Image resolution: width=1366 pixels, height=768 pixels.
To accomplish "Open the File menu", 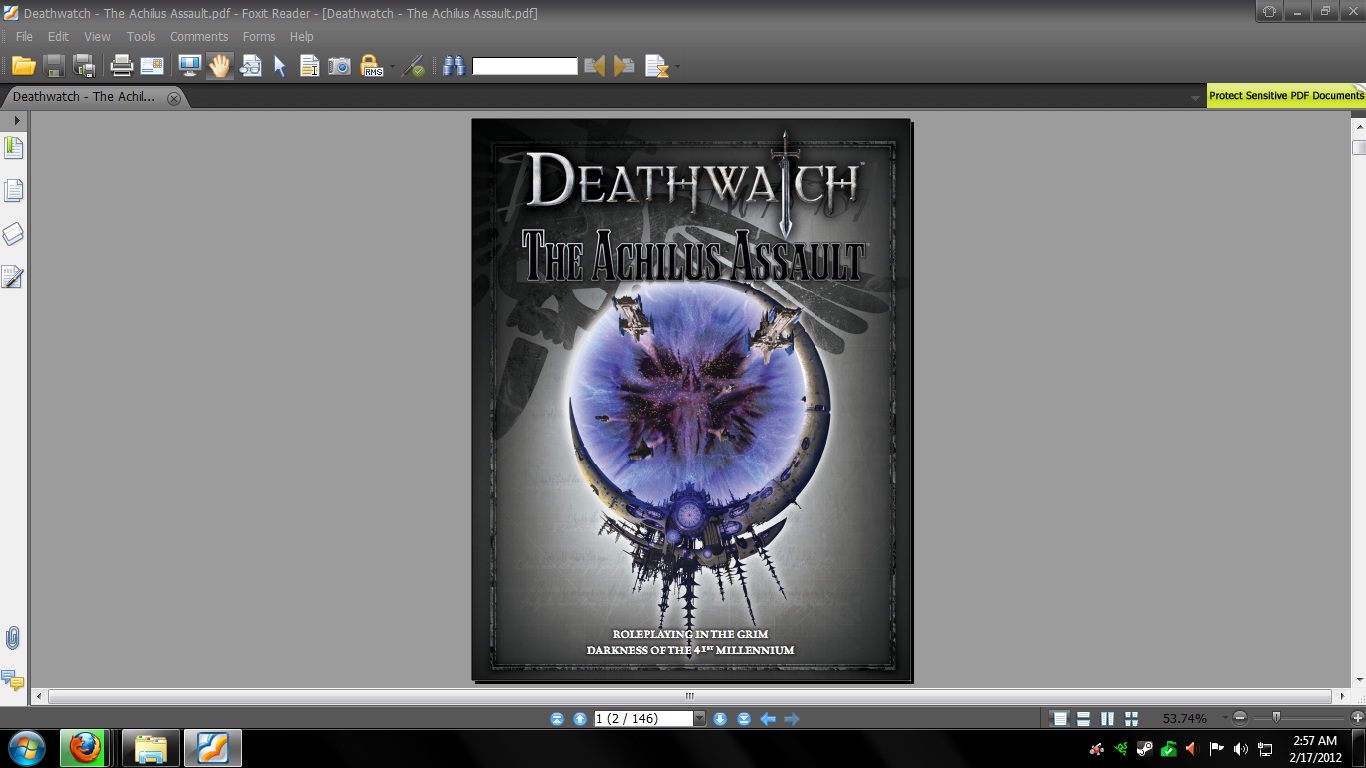I will (x=24, y=36).
